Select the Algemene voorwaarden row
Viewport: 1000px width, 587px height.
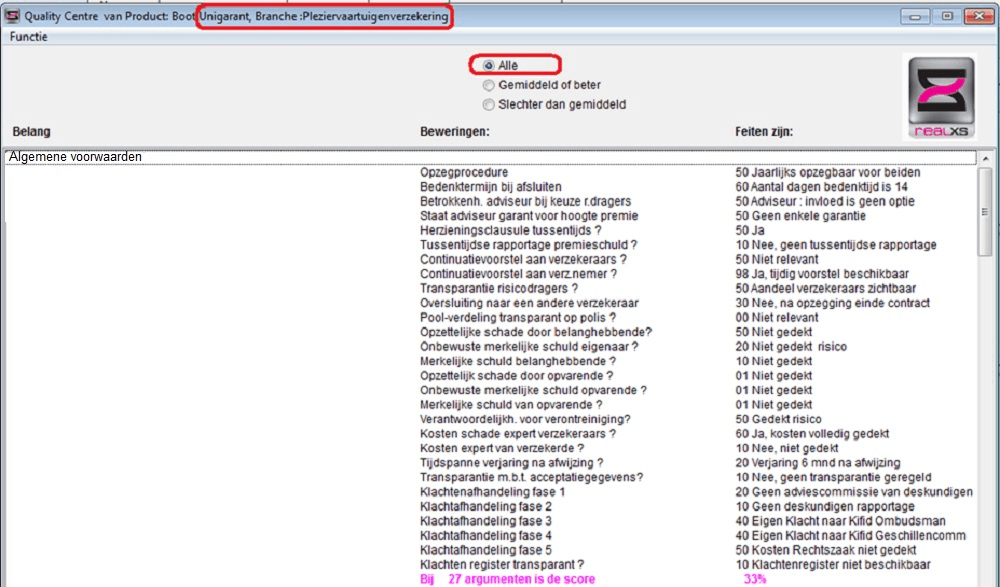(490, 157)
